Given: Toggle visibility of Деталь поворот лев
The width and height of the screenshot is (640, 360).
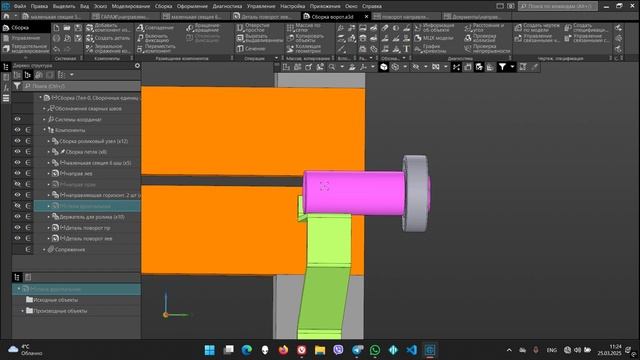Looking at the screenshot, I should 18,238.
